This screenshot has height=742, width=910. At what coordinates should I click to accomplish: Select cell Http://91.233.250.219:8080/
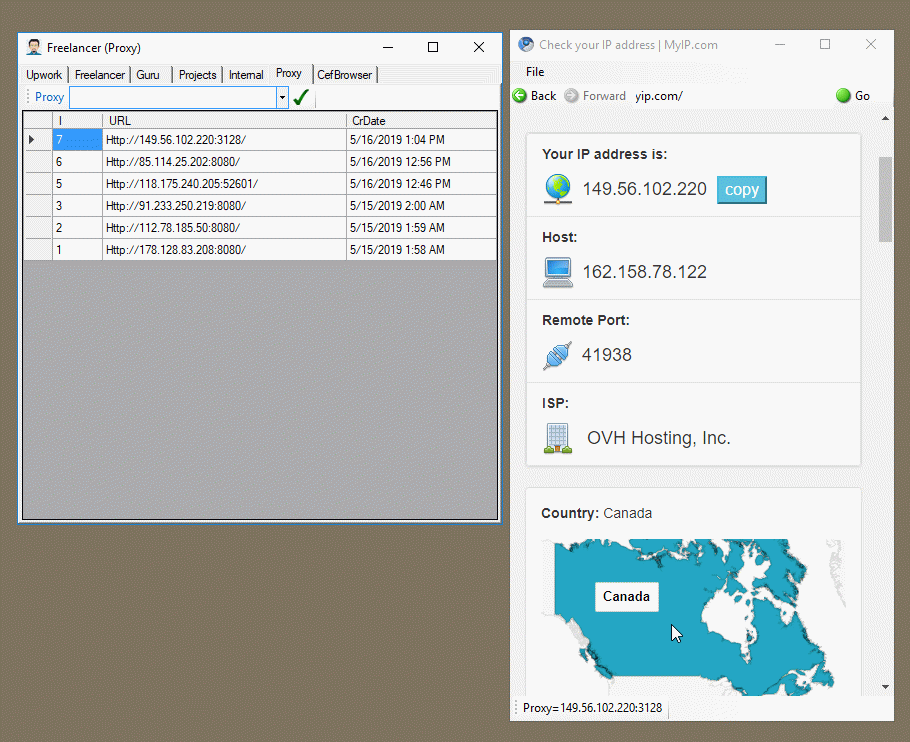(x=225, y=206)
